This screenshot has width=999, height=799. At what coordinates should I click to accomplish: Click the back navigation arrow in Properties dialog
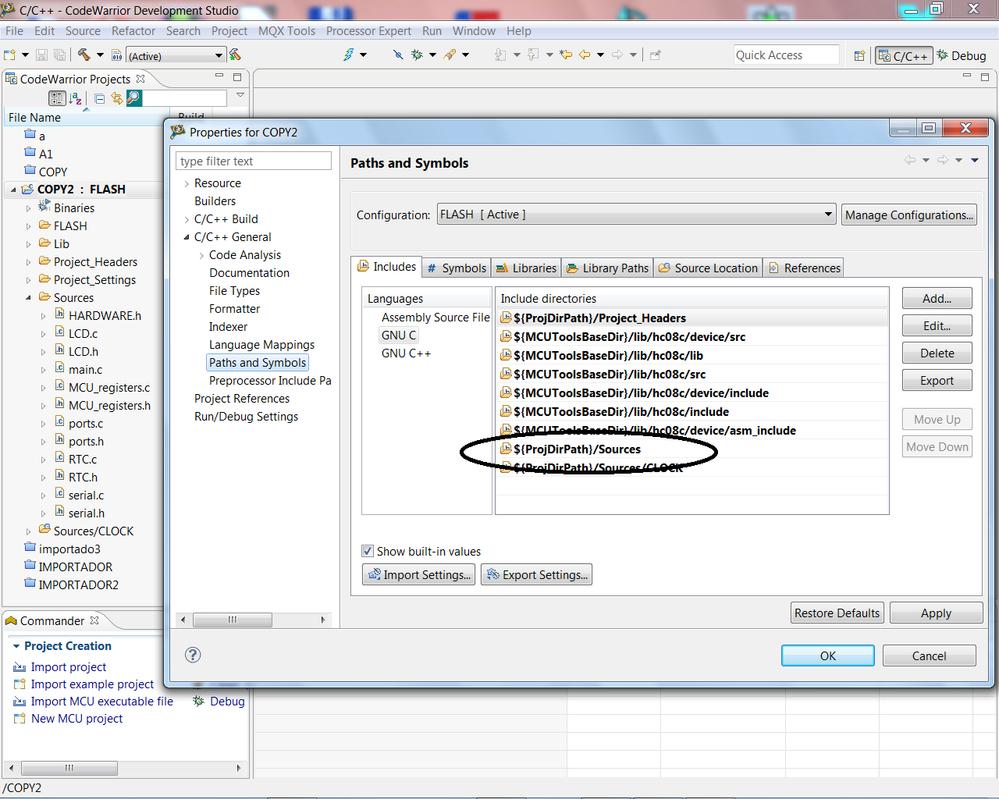pos(910,160)
